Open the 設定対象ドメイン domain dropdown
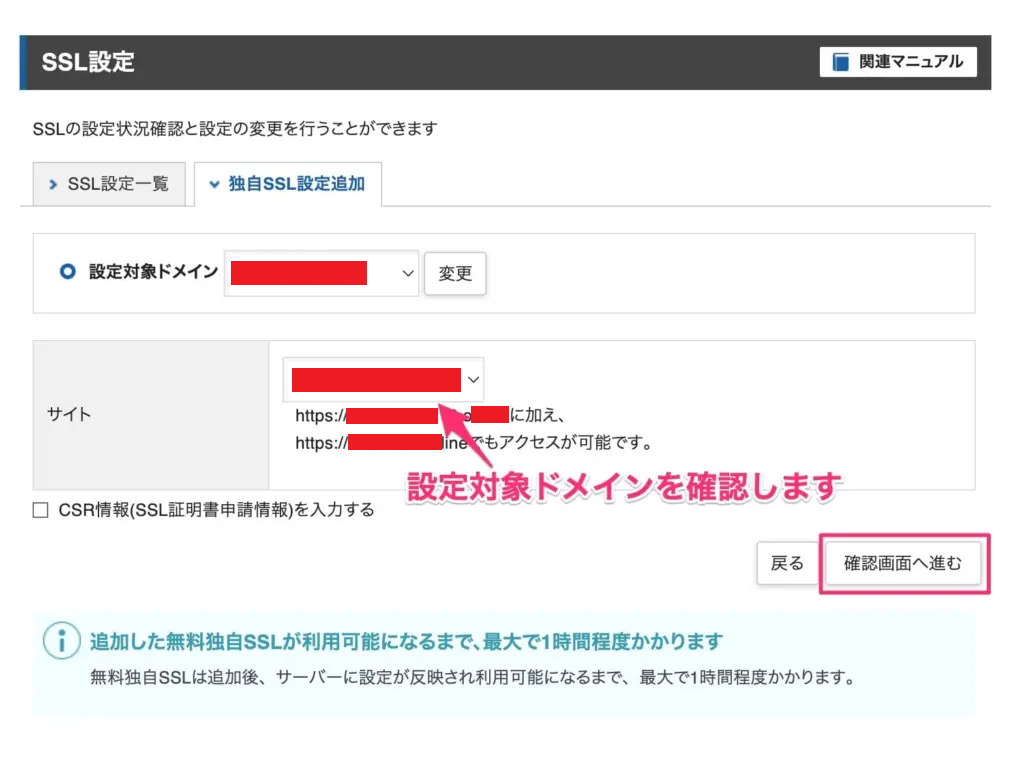Screen dimensions: 1024x784 tap(321, 273)
